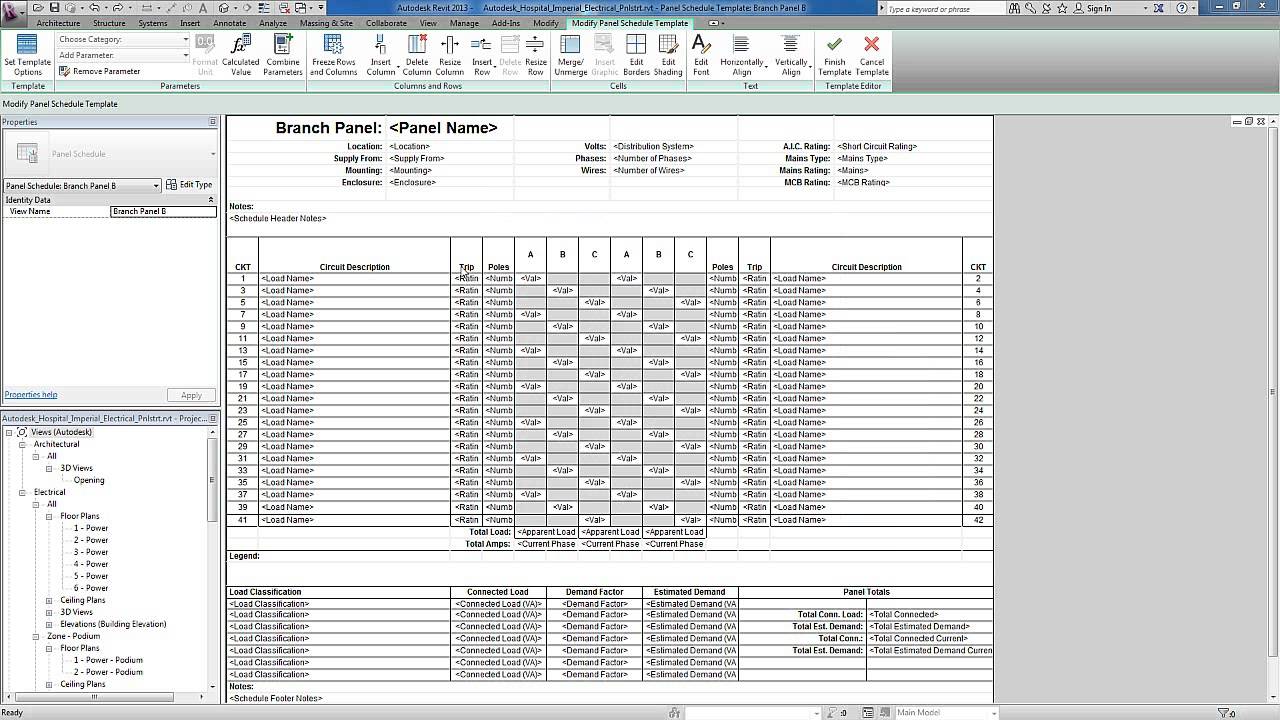Click the Remove Parameter icon

pyautogui.click(x=64, y=71)
